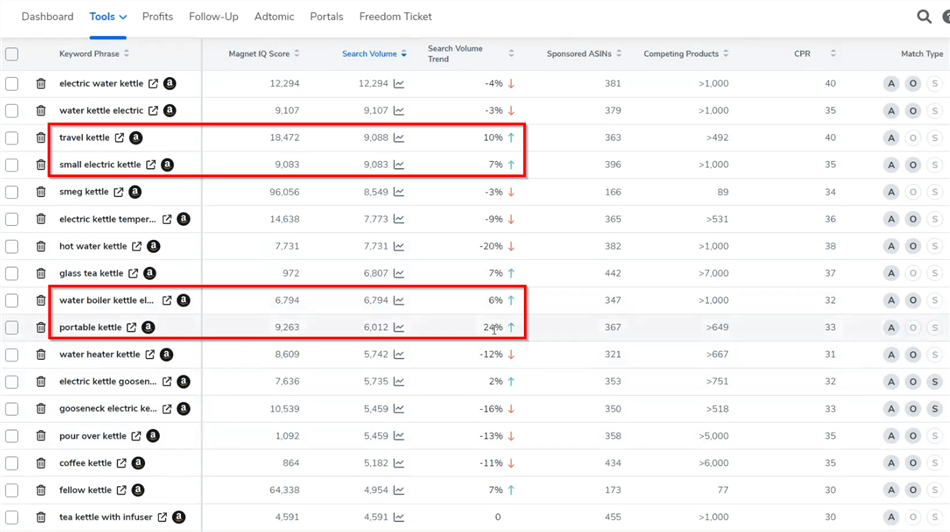Open the Portals page

327,17
